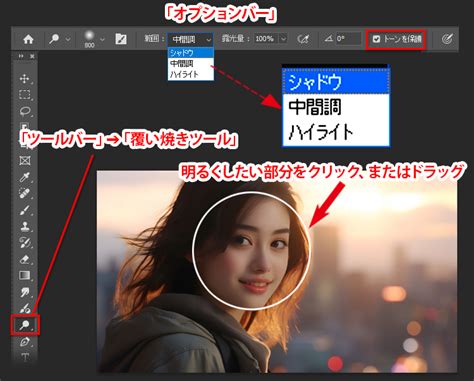Viewport: 474px width, 381px height.
Task: Select the Brush tool
Action: point(25,210)
